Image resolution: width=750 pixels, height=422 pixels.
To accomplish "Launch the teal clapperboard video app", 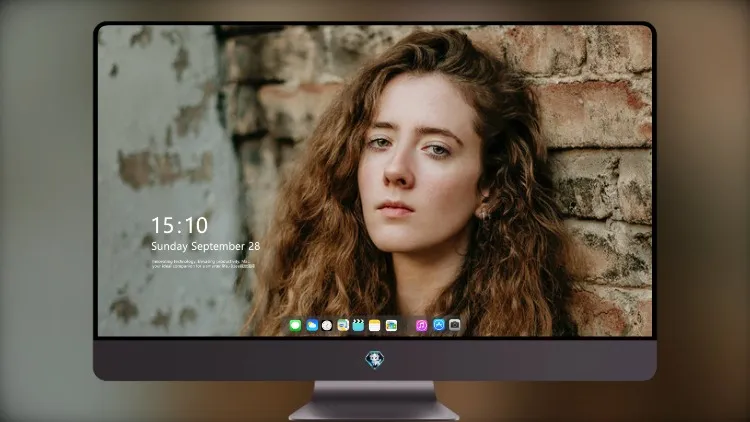I will pyautogui.click(x=358, y=326).
